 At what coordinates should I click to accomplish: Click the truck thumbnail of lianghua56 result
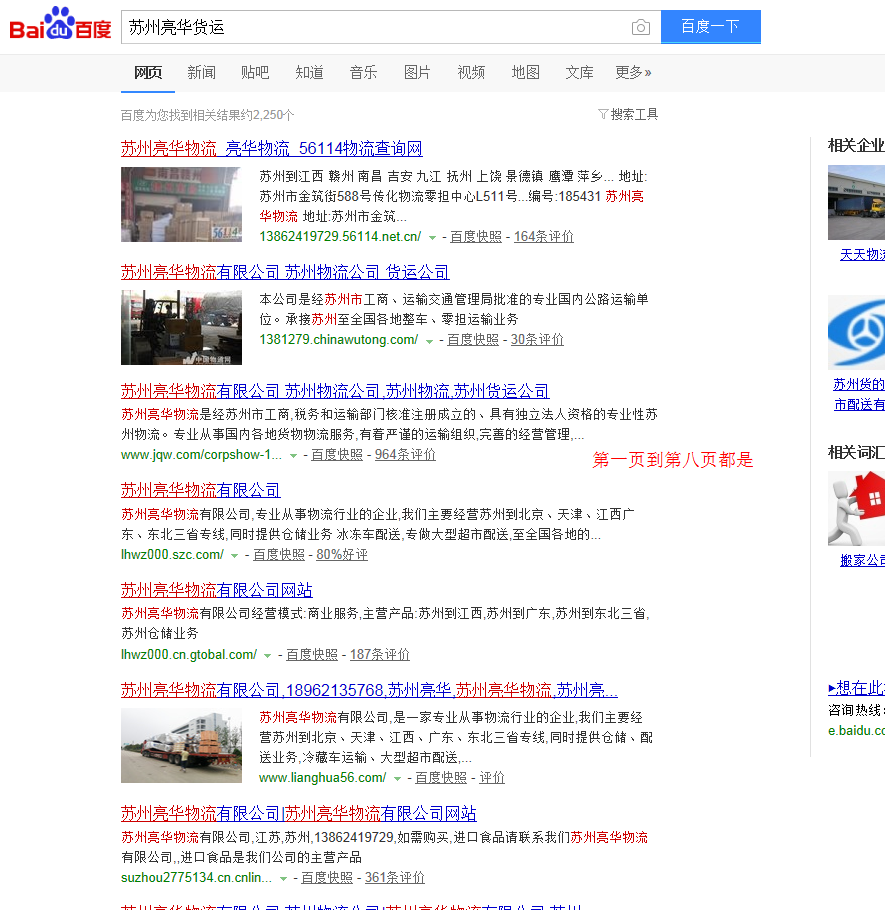point(181,745)
